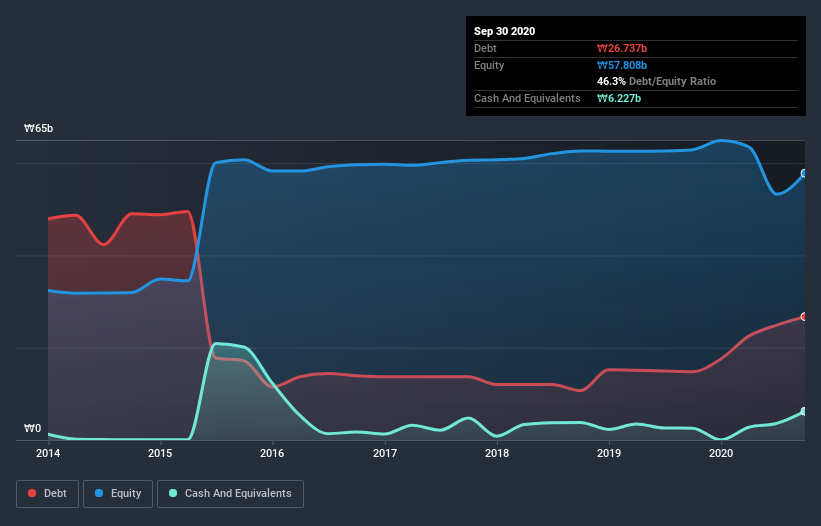Click the Equity label in tooltip
The width and height of the screenshot is (821, 526).
pos(489,65)
